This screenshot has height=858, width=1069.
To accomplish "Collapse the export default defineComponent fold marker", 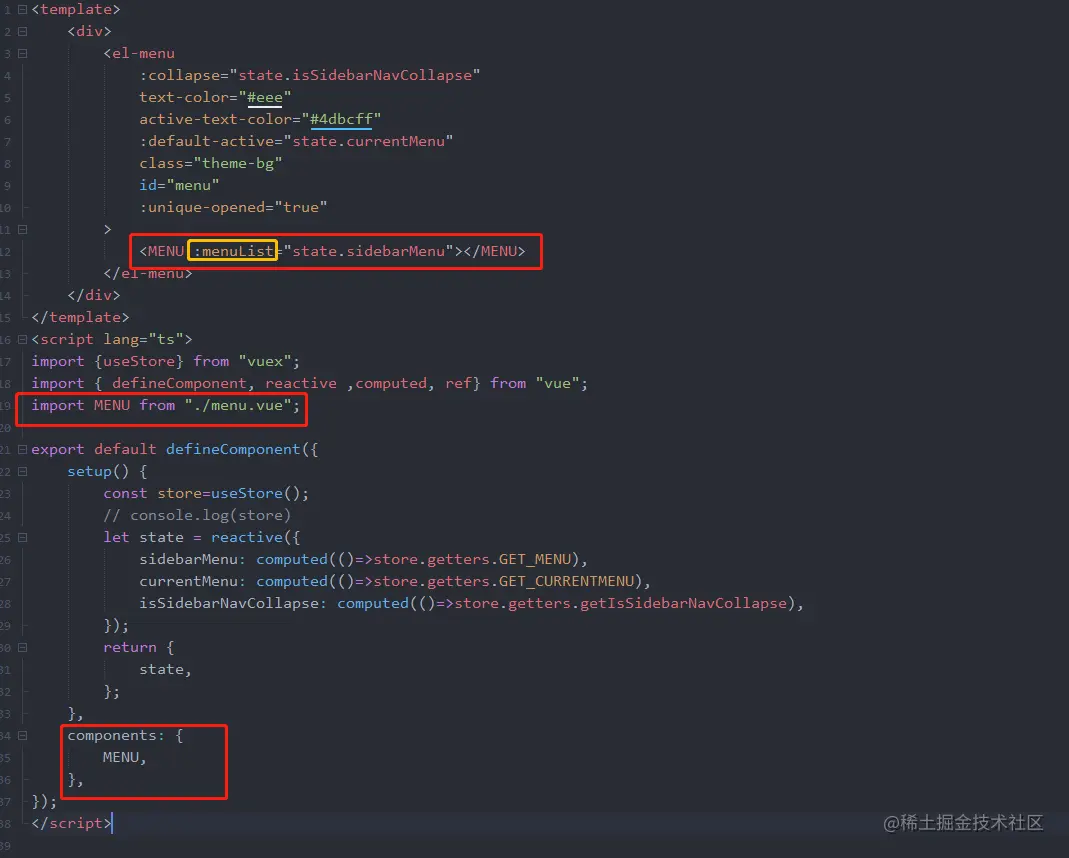I will pos(22,450).
